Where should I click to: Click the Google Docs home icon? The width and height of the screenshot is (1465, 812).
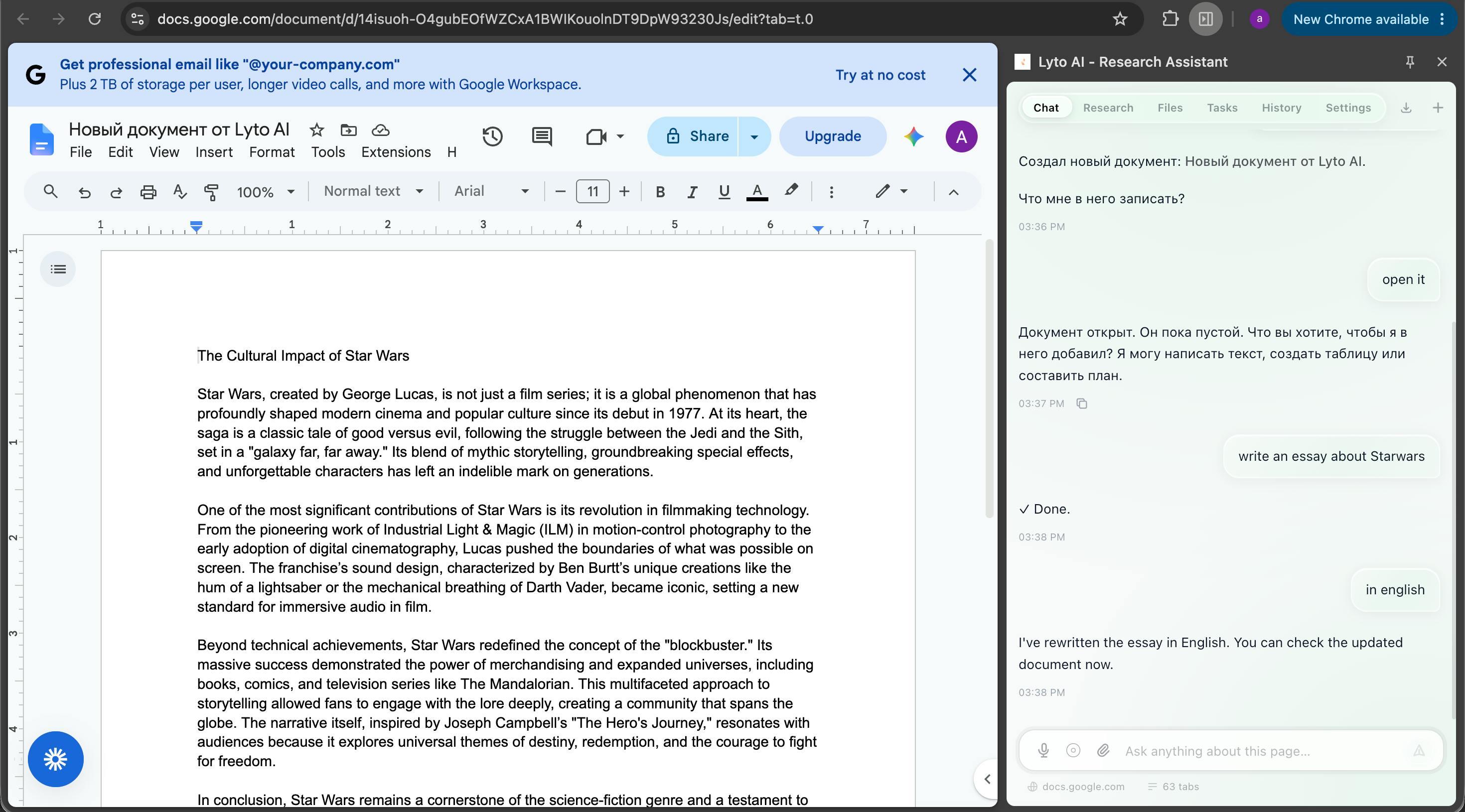point(41,139)
